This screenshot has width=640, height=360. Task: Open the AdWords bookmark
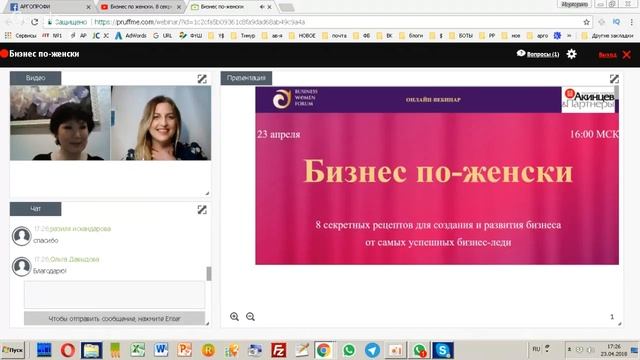(x=131, y=36)
